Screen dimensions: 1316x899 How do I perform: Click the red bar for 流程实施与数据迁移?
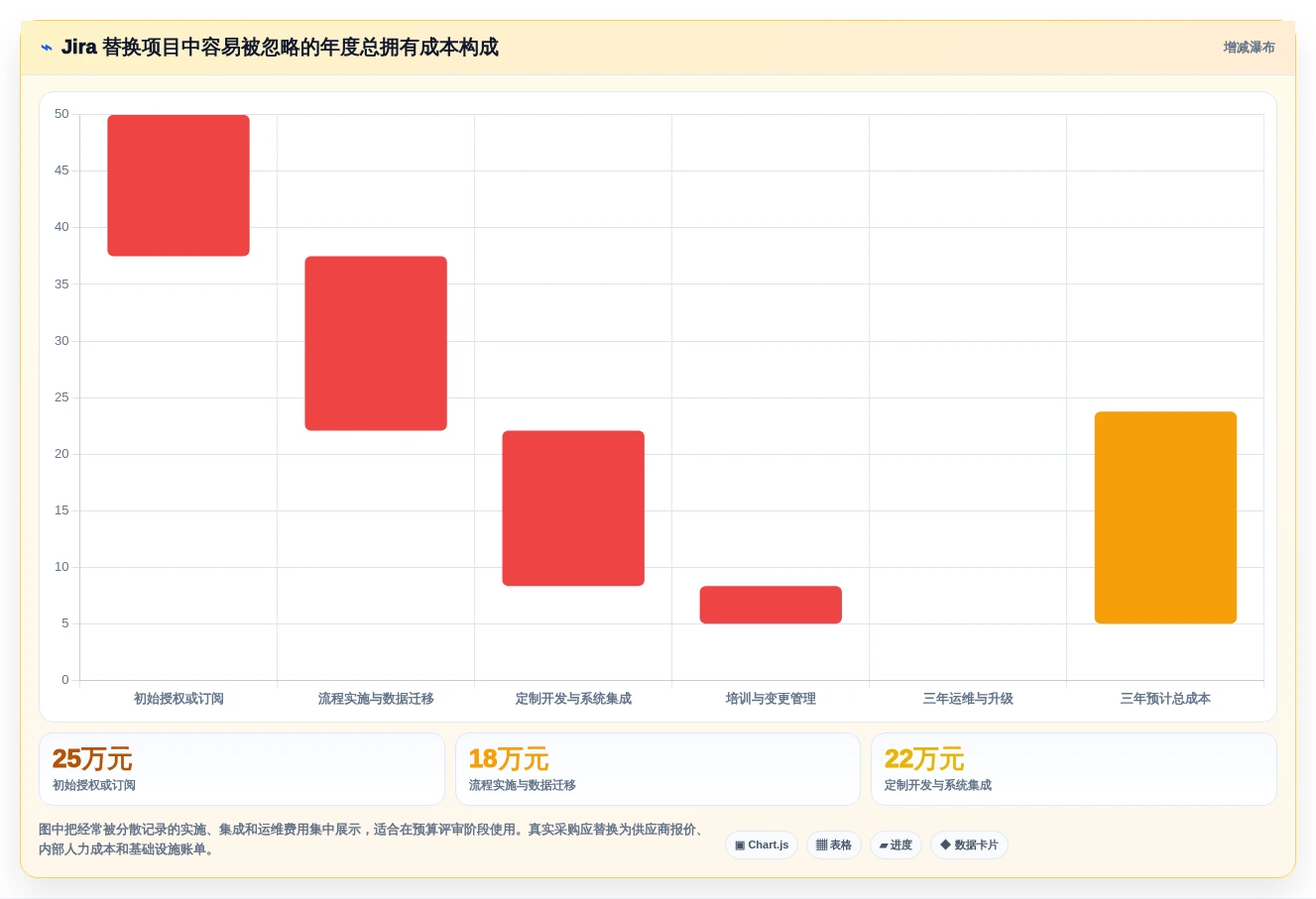(376, 343)
